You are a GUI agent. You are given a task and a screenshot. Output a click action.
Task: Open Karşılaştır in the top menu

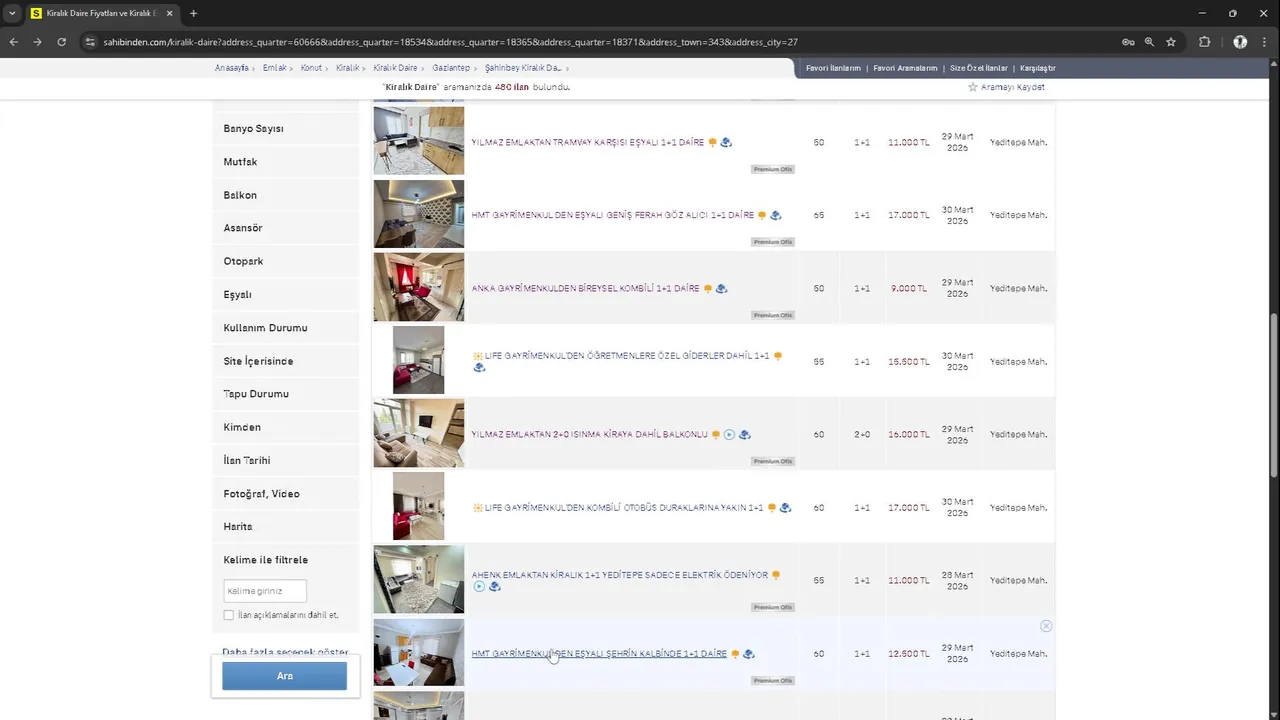(1038, 68)
